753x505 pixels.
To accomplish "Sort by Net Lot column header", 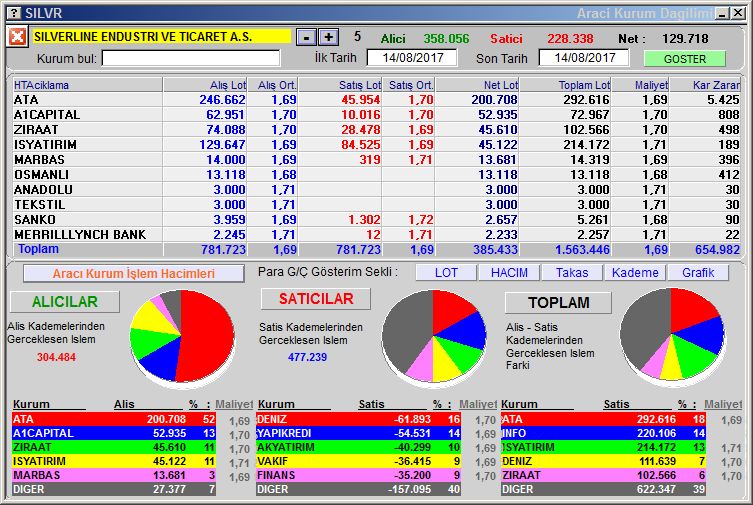I will pyautogui.click(x=477, y=85).
